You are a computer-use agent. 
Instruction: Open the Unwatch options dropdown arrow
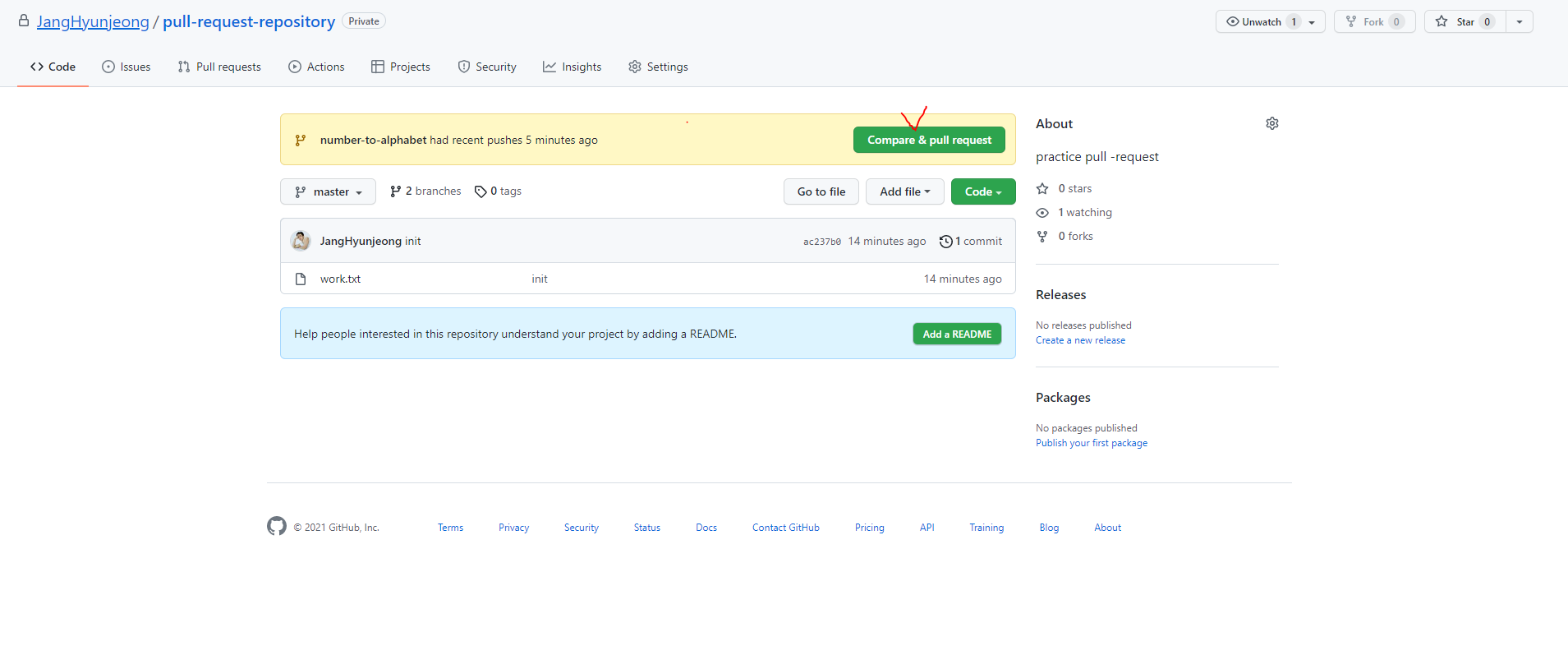[x=1312, y=22]
